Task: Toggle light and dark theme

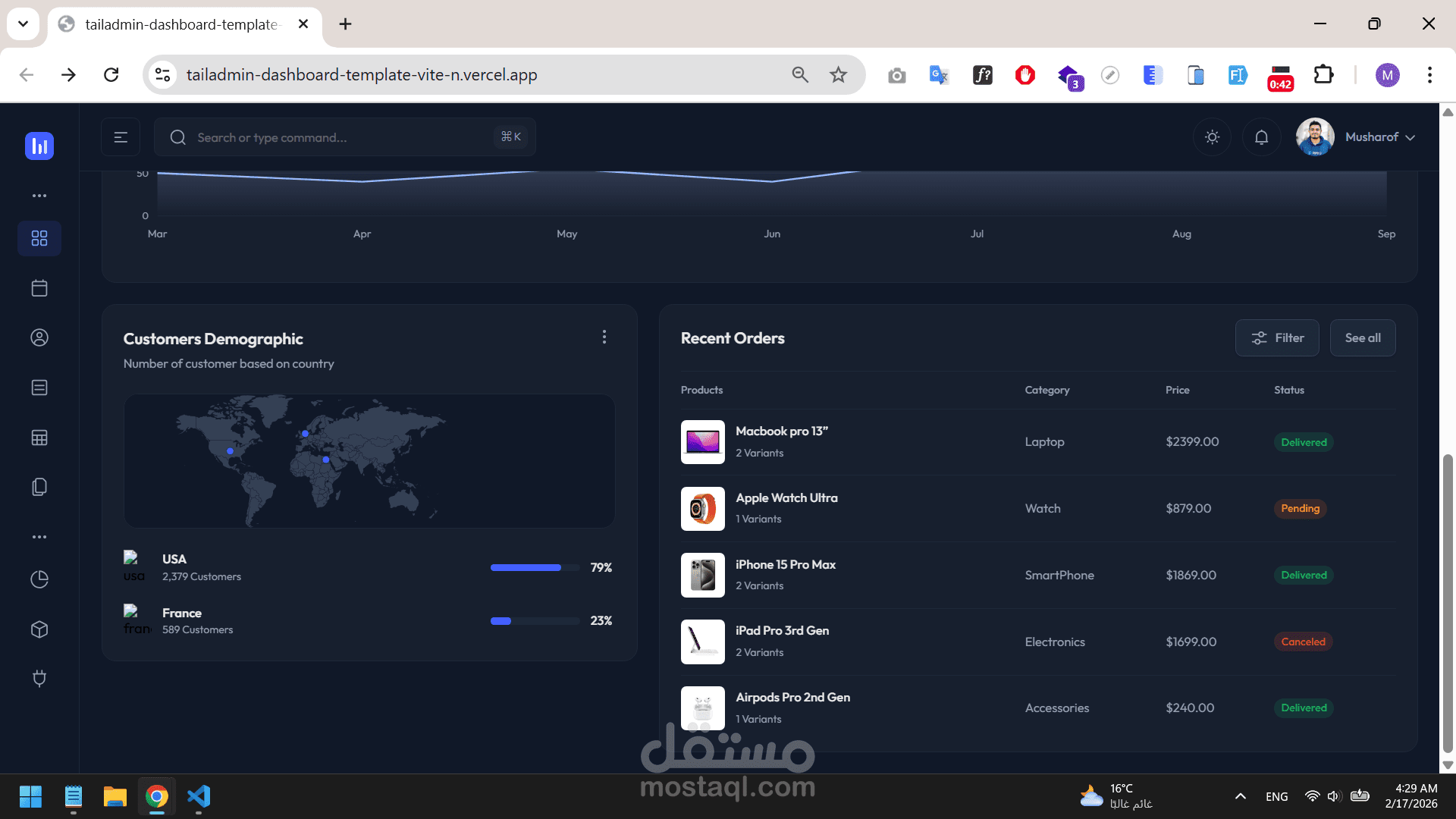Action: 1212,137
